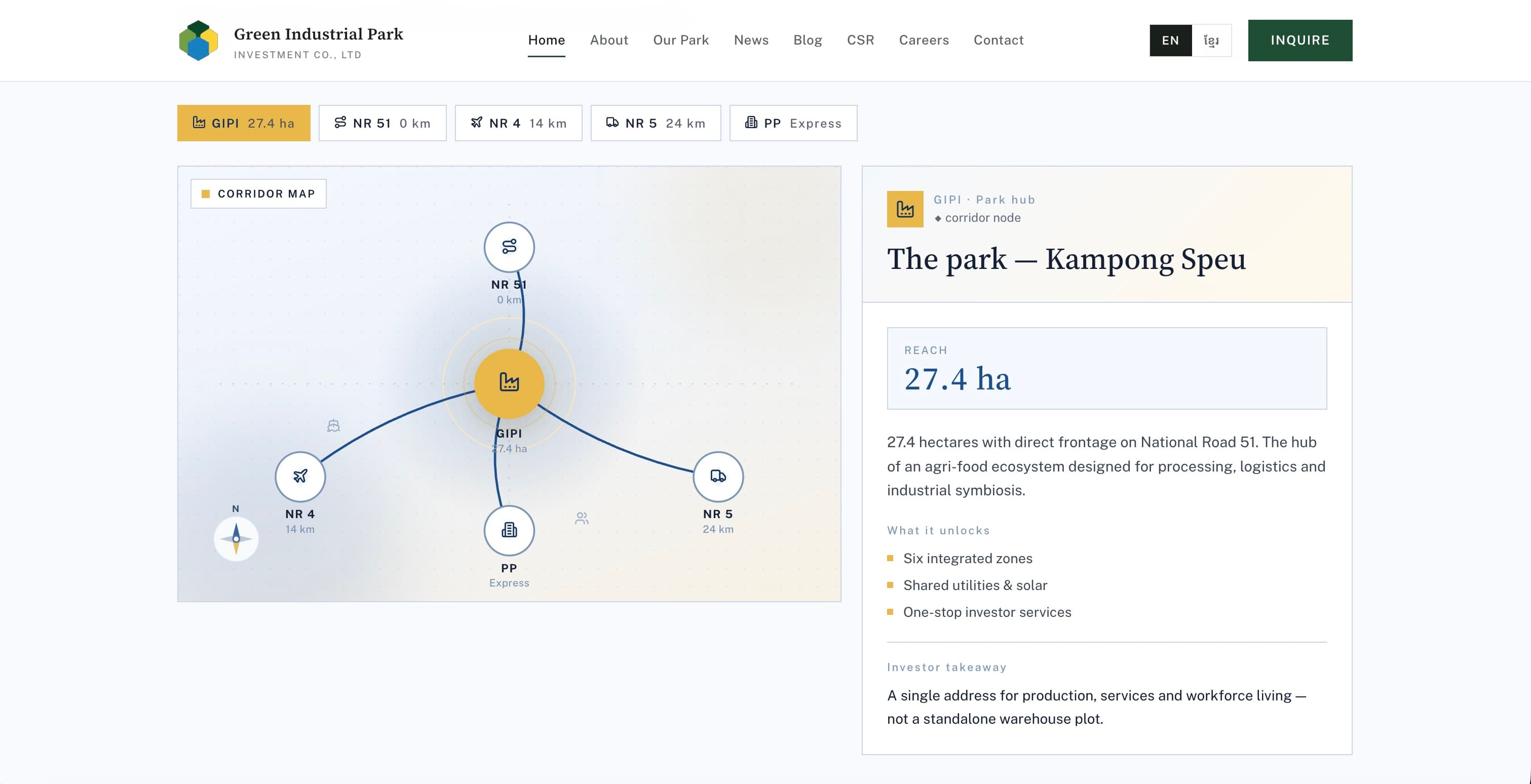Choose the GIPI 27.4 ha tab

[x=244, y=123]
